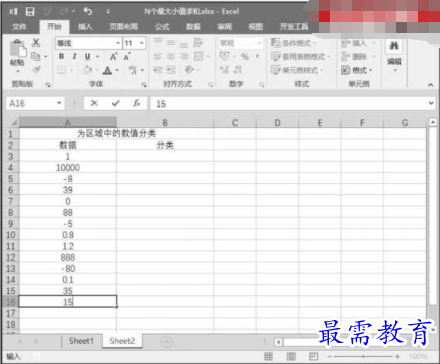The width and height of the screenshot is (440, 364).
Task: Confirm entry with the checkmark button
Action: 115,103
